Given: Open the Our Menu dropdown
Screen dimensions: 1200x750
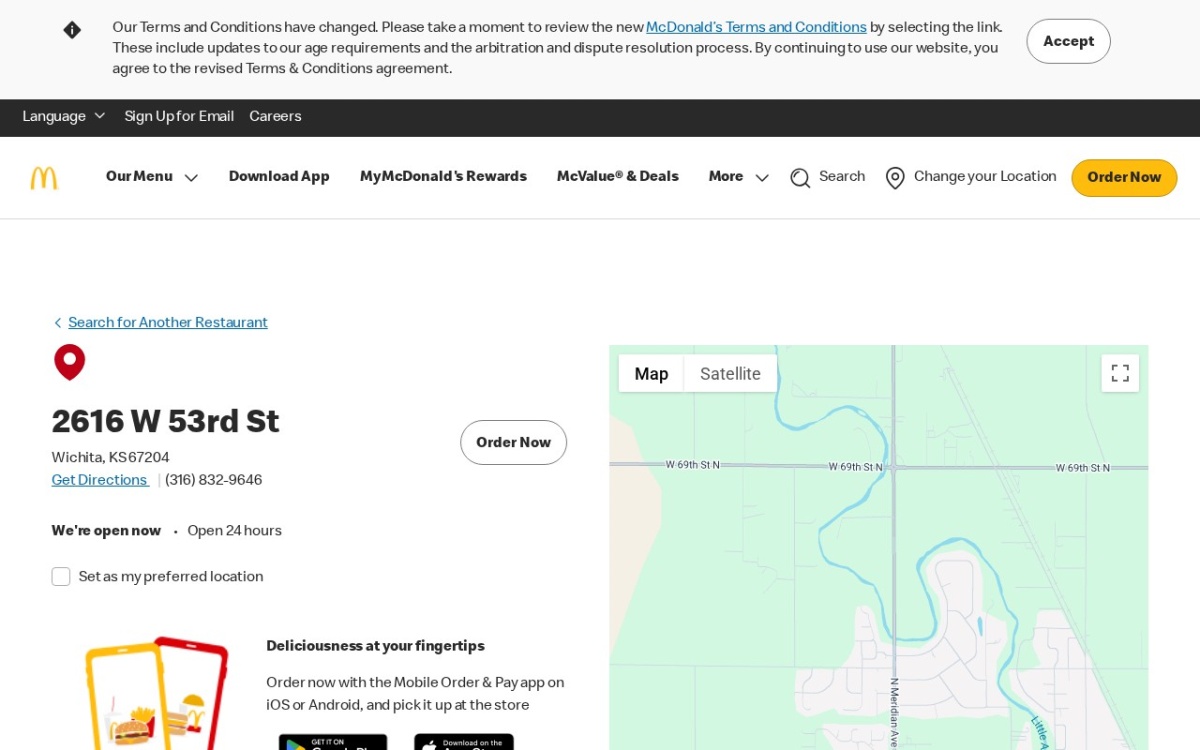Looking at the screenshot, I should (x=152, y=177).
